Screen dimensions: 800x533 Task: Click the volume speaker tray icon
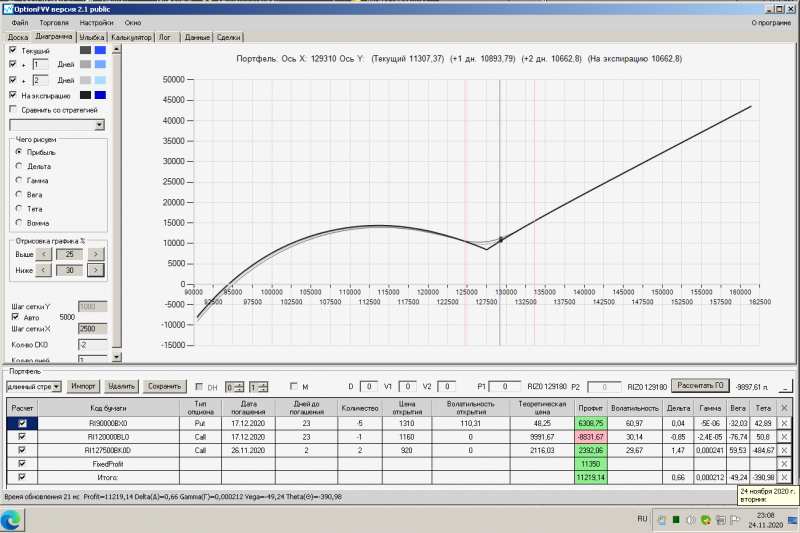[691, 520]
